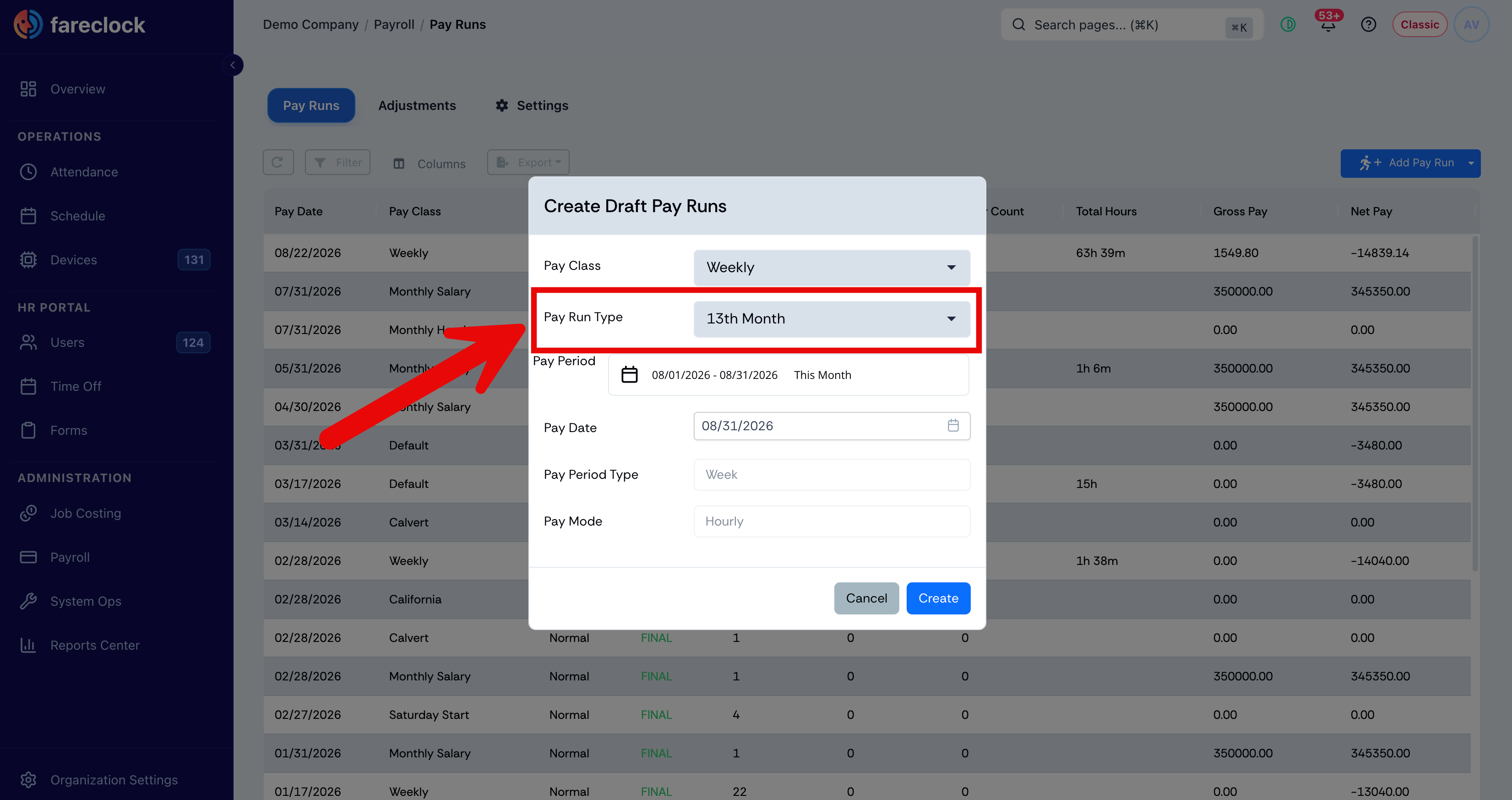
Task: Open the Settings tab
Action: coord(532,106)
